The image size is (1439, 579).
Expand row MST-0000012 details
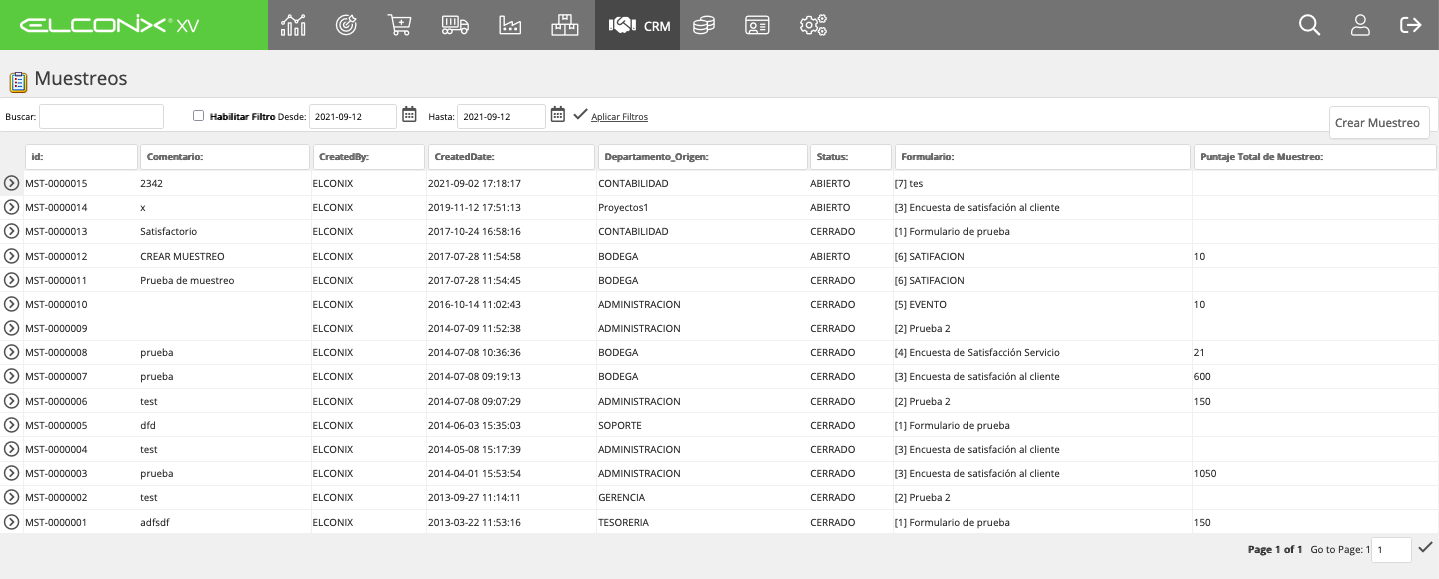coord(12,256)
